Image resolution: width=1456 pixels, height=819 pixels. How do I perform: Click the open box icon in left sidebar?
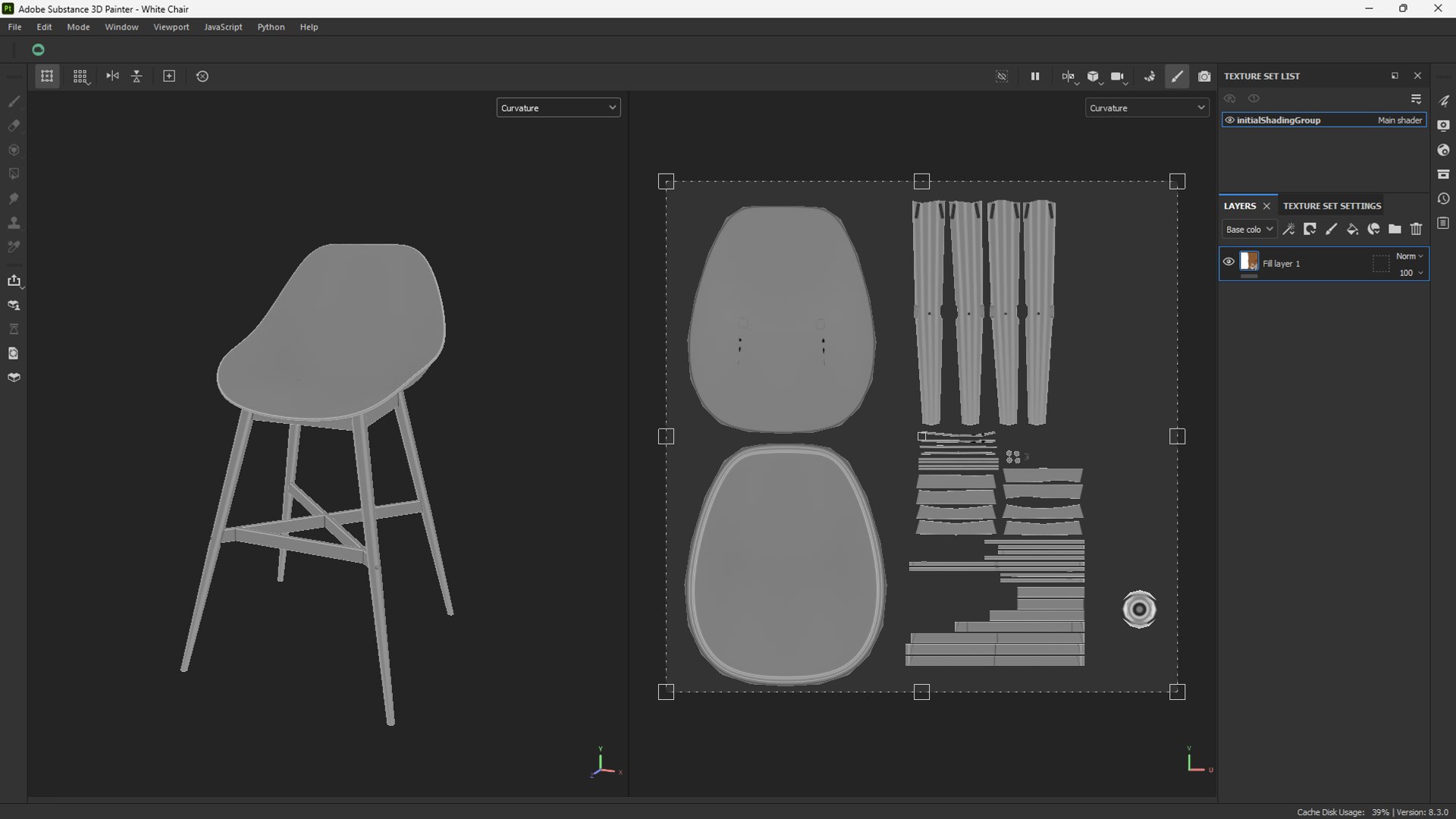[14, 378]
